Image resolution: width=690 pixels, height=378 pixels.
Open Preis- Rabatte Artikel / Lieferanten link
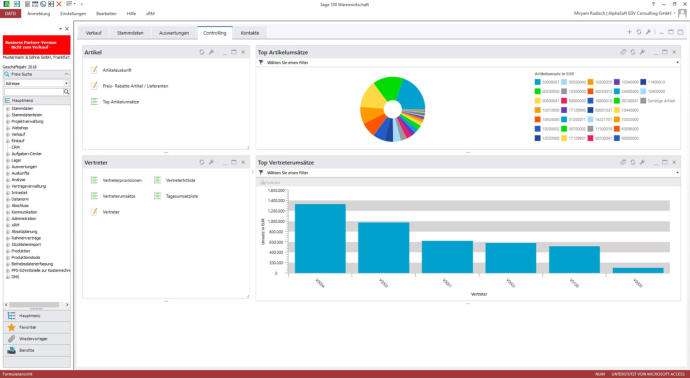point(135,86)
